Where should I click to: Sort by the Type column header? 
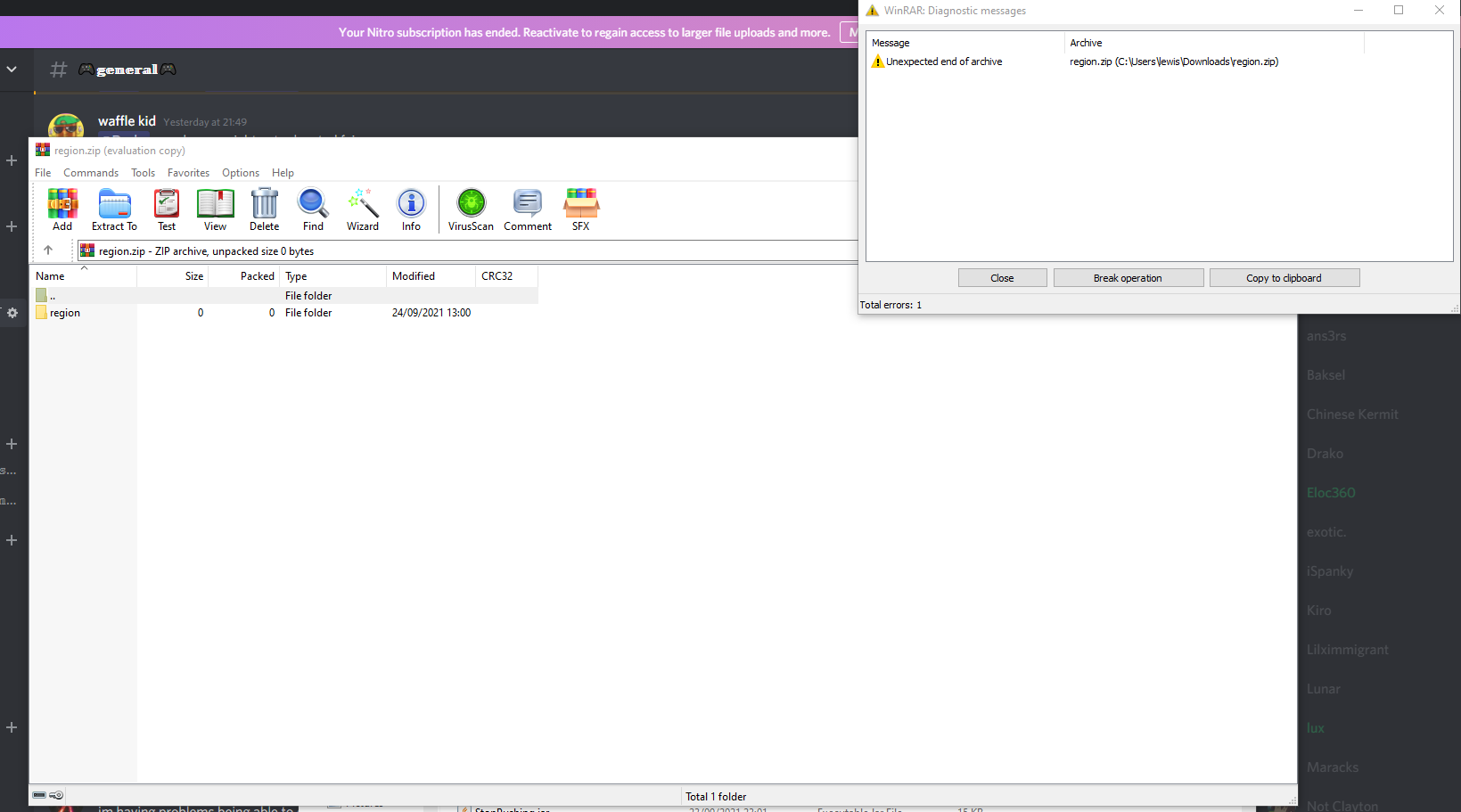coord(333,276)
